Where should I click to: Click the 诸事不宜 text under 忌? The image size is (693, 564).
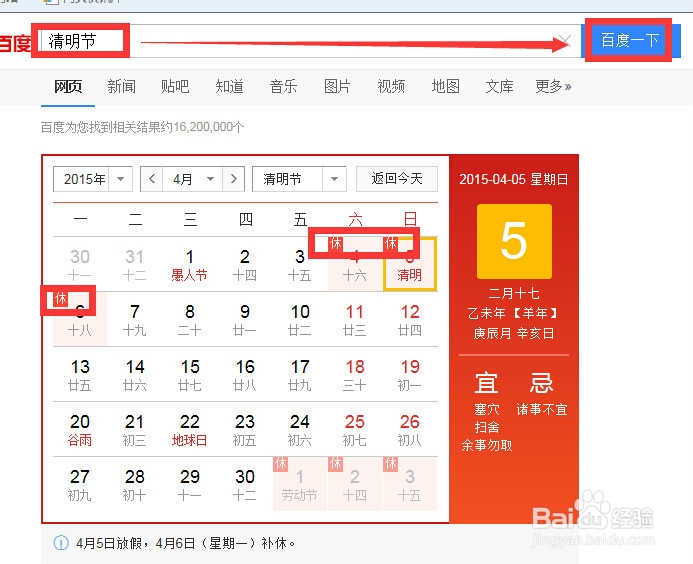(542, 409)
